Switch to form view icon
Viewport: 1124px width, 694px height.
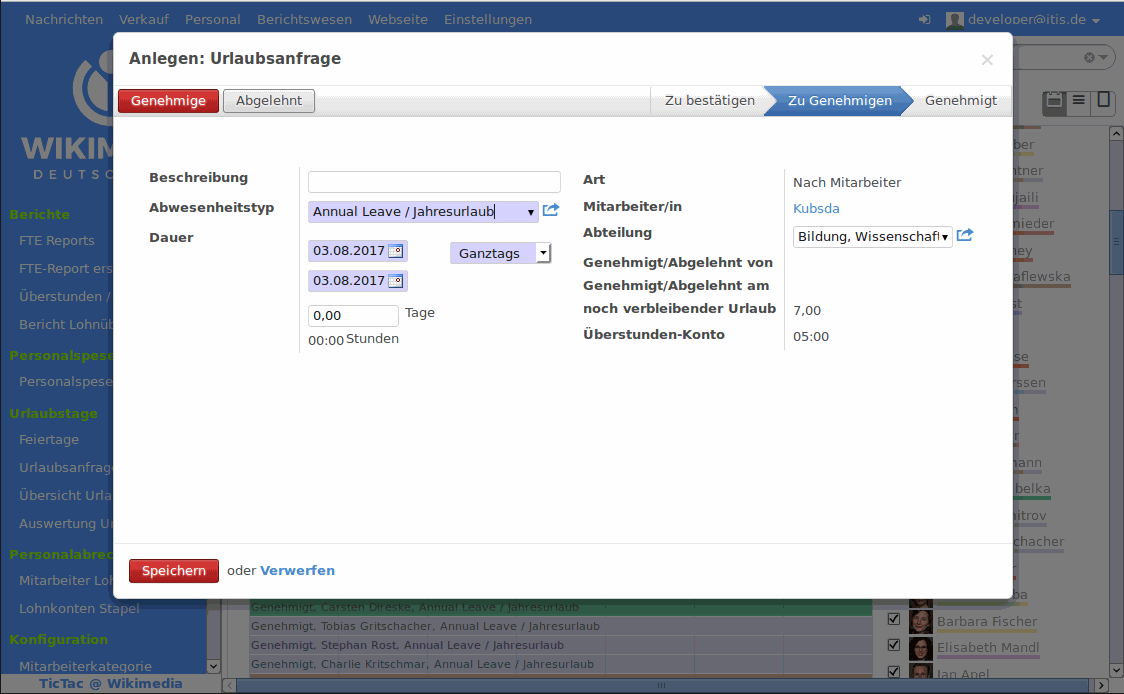tap(1103, 101)
